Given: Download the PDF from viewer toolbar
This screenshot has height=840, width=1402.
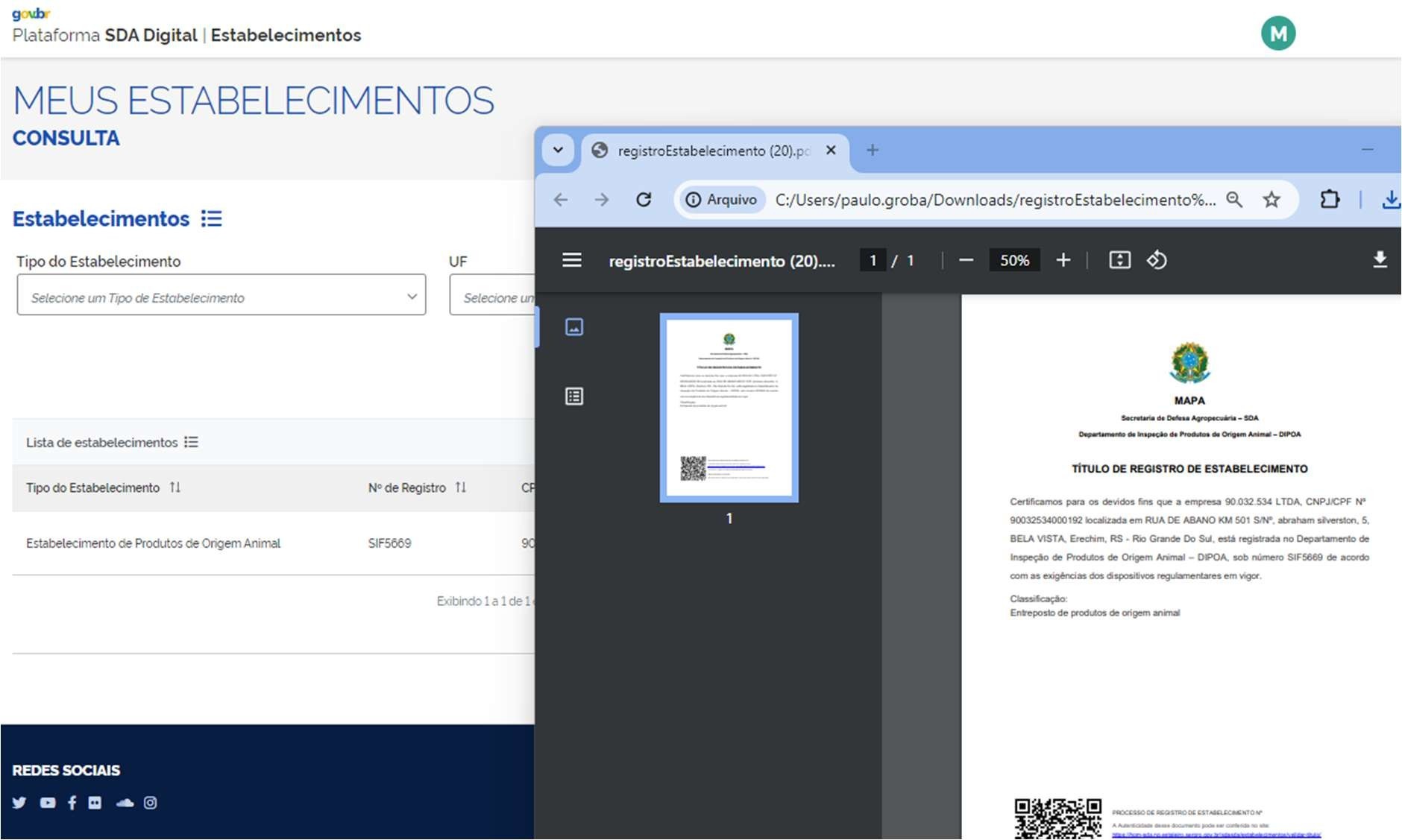Looking at the screenshot, I should point(1380,260).
